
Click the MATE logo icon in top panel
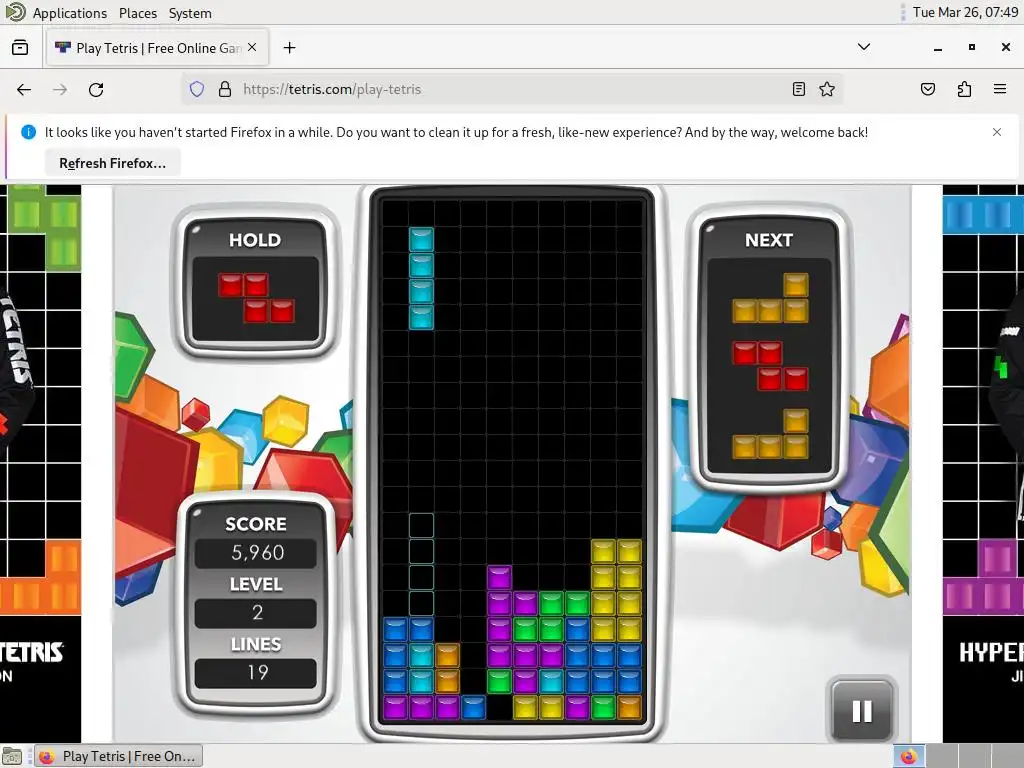pos(14,12)
